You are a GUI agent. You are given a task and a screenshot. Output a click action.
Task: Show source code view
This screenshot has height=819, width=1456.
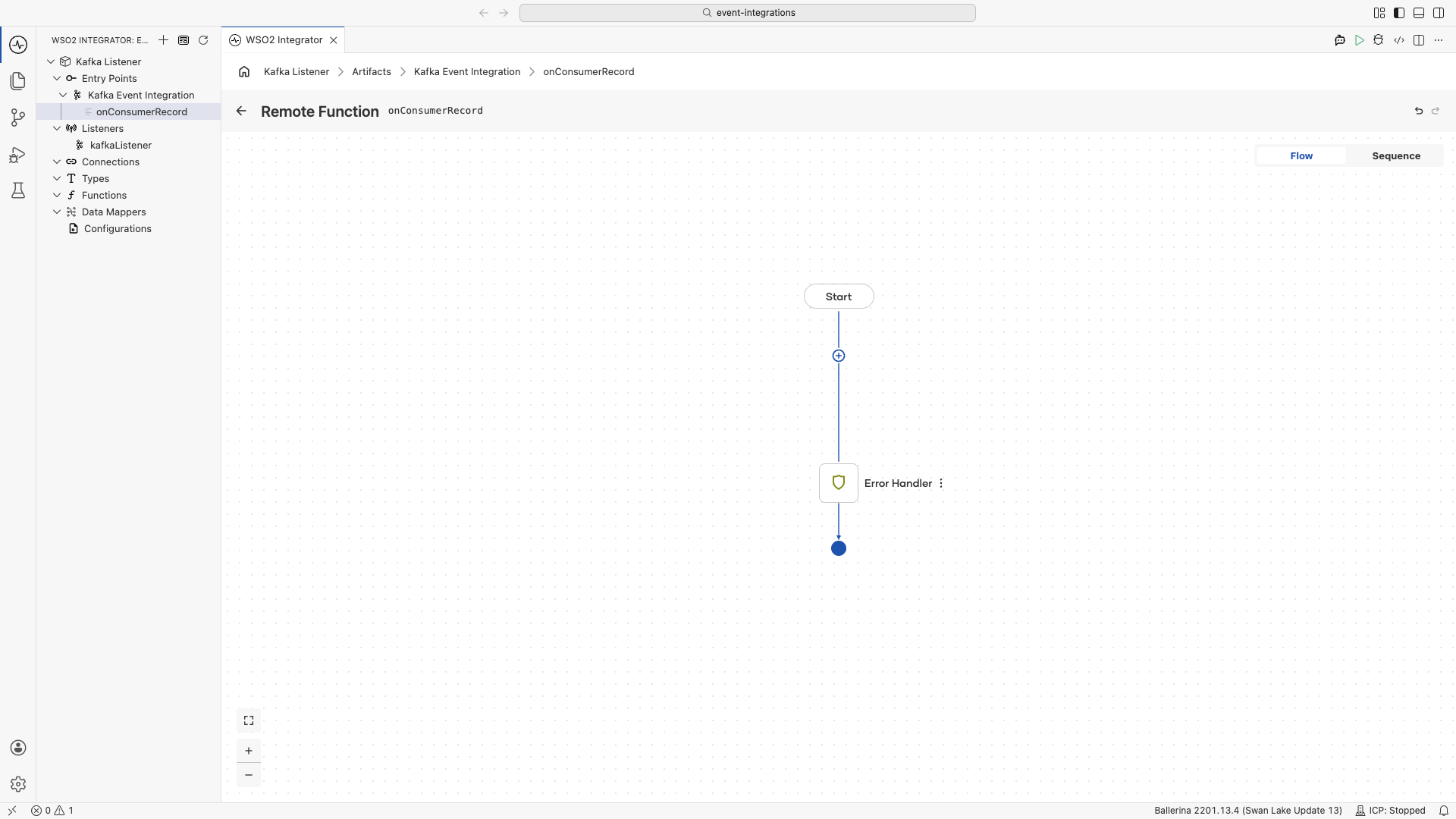point(1399,40)
